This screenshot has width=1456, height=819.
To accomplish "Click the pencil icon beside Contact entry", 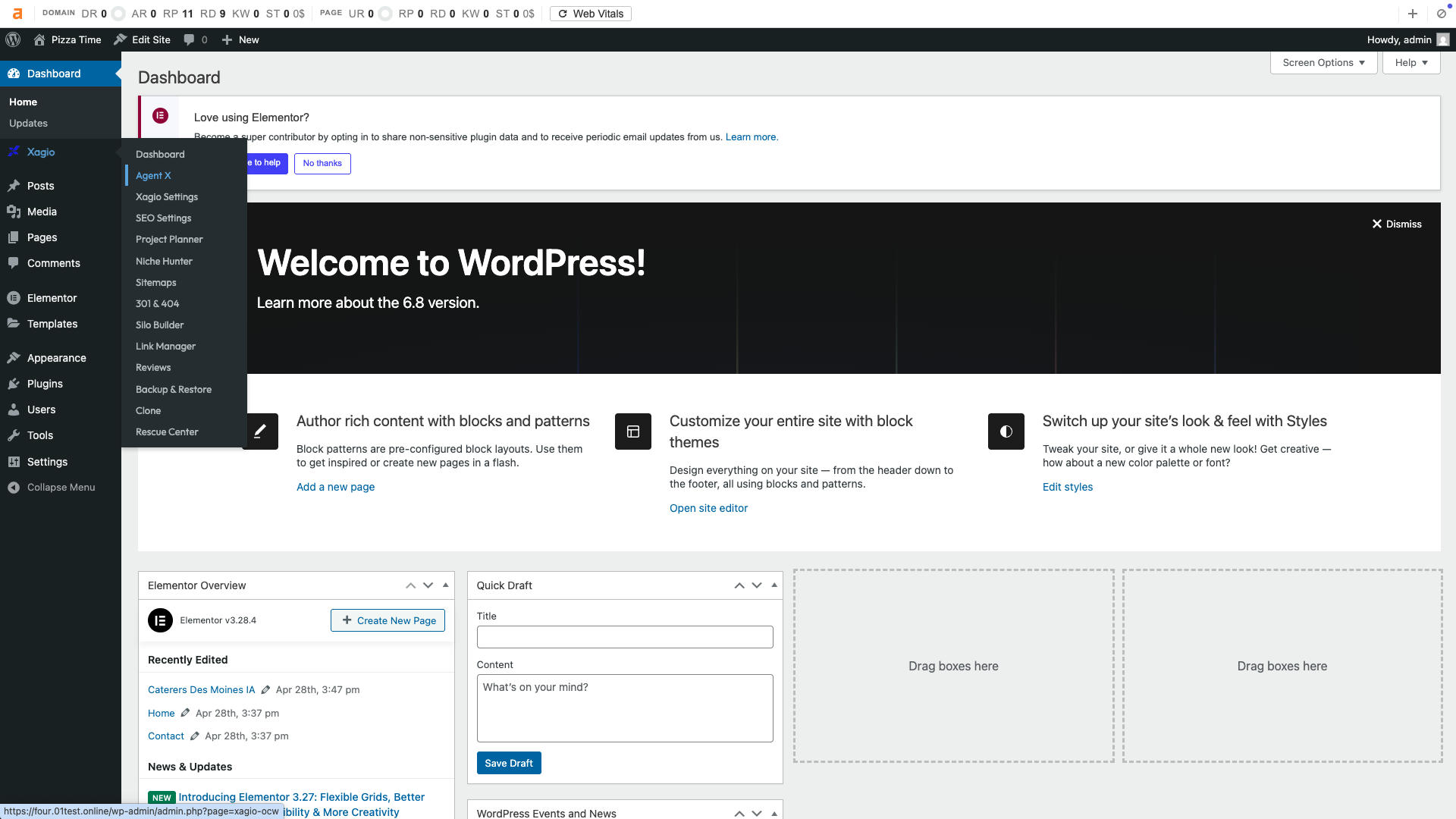I will coord(194,736).
